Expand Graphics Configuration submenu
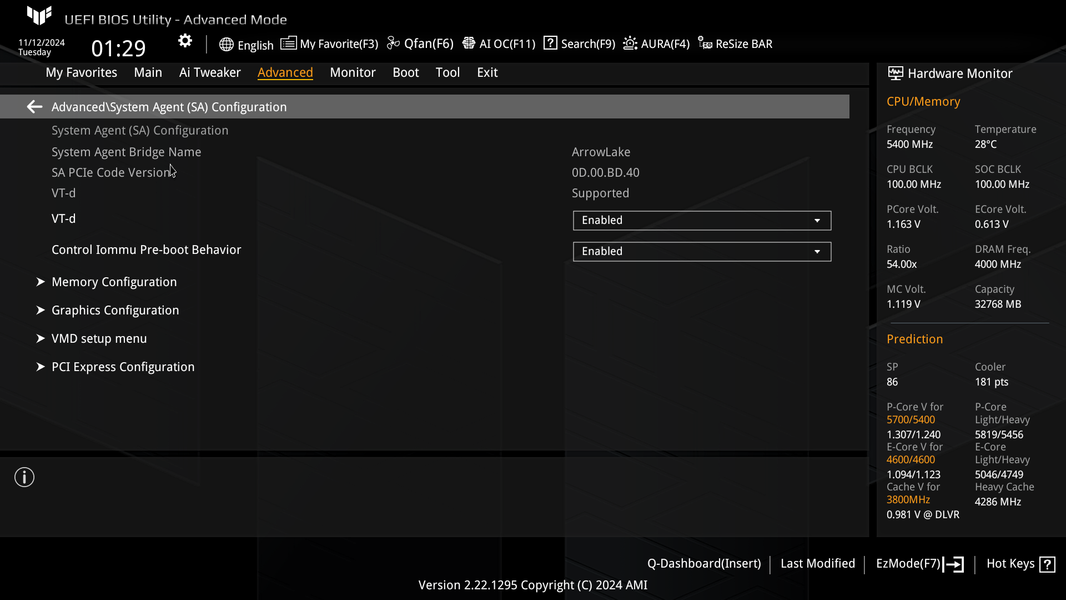 (x=115, y=311)
